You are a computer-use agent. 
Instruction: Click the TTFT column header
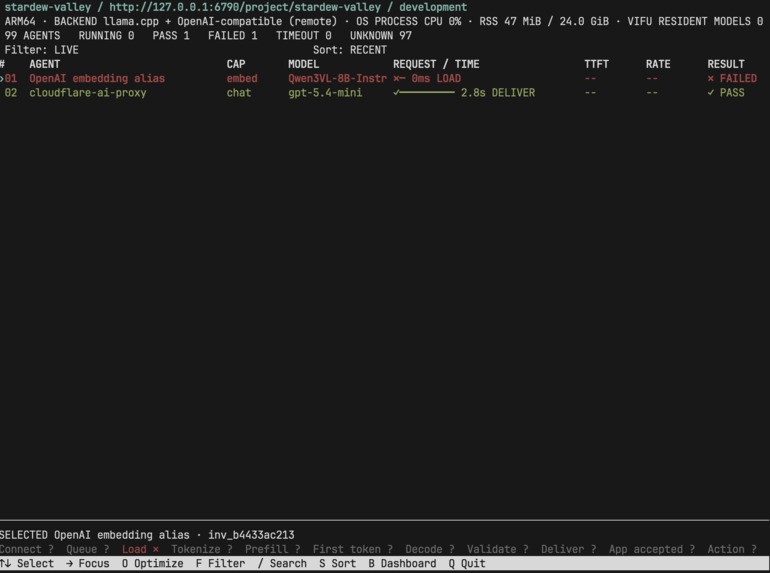(x=597, y=64)
